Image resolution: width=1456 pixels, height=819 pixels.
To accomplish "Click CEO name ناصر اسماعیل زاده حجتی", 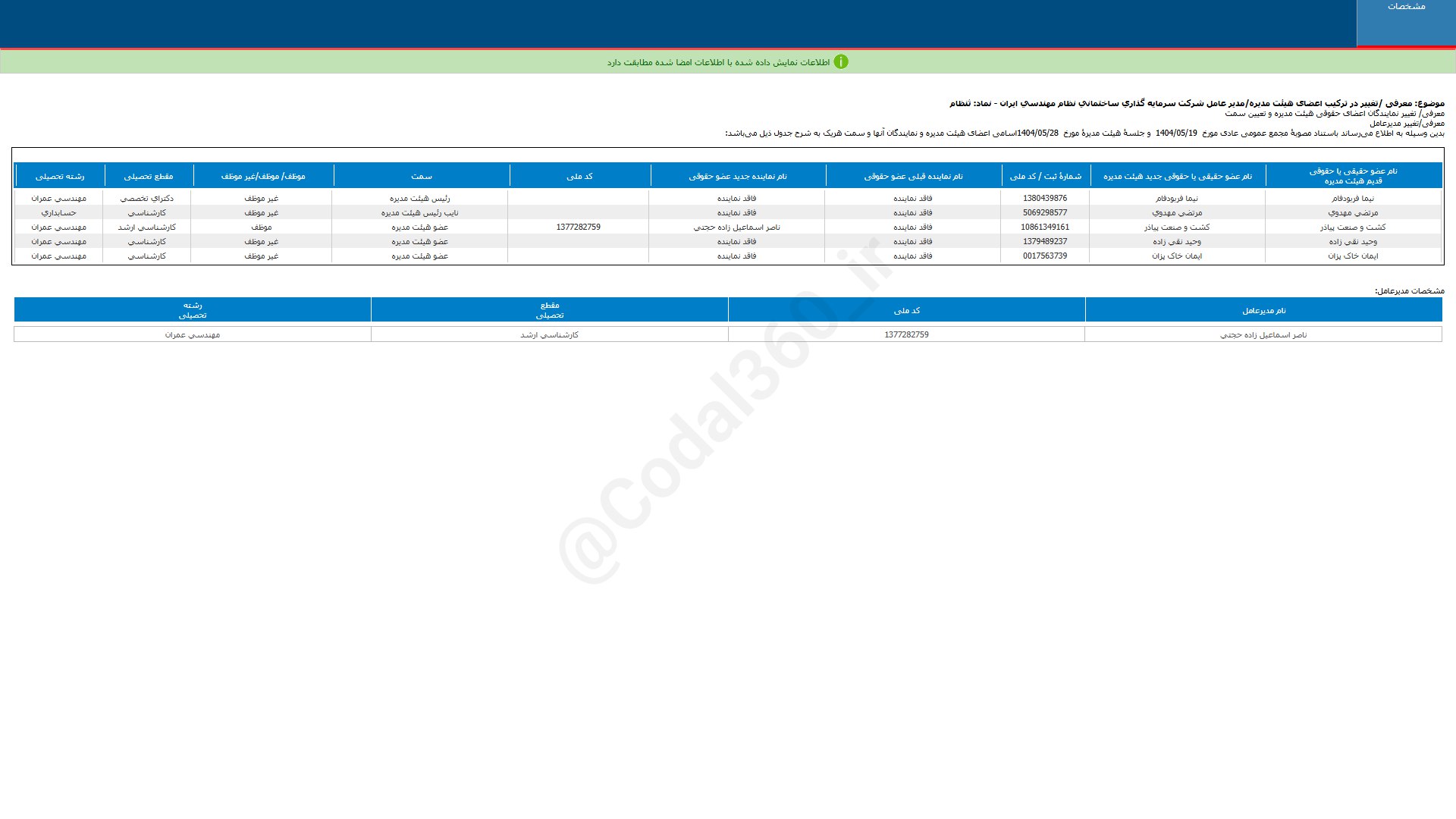I will coord(1263,335).
